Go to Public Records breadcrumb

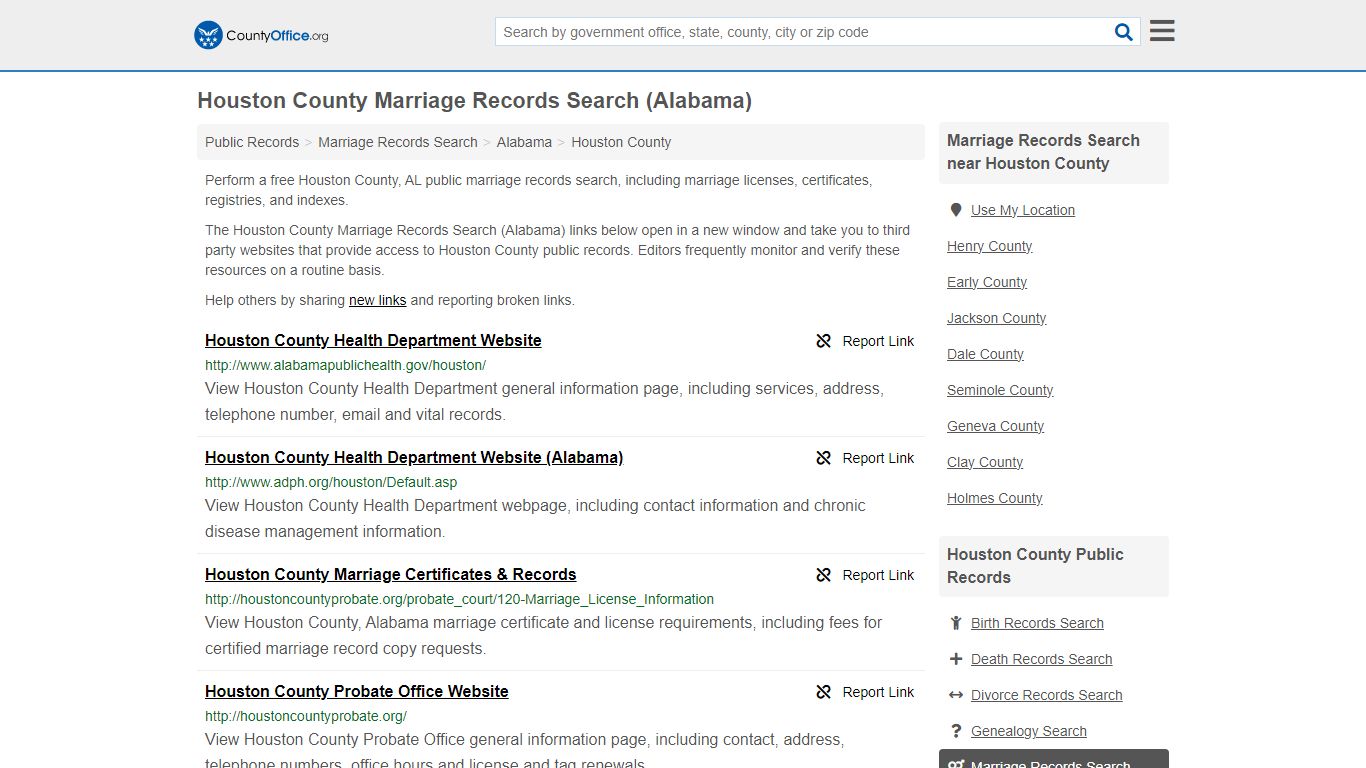click(252, 142)
